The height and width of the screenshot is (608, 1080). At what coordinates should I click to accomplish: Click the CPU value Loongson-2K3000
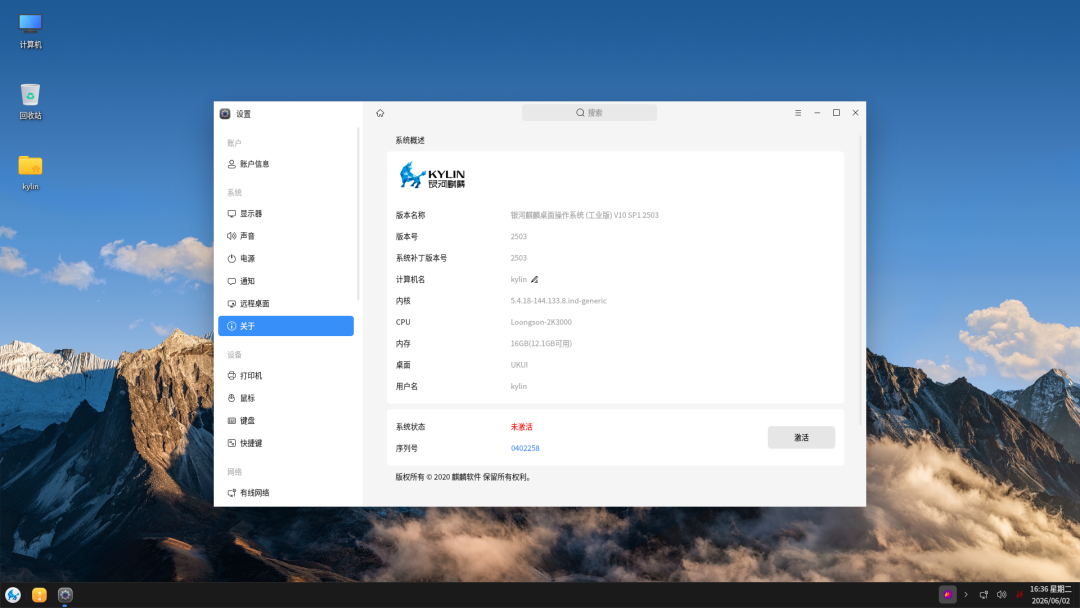click(541, 322)
